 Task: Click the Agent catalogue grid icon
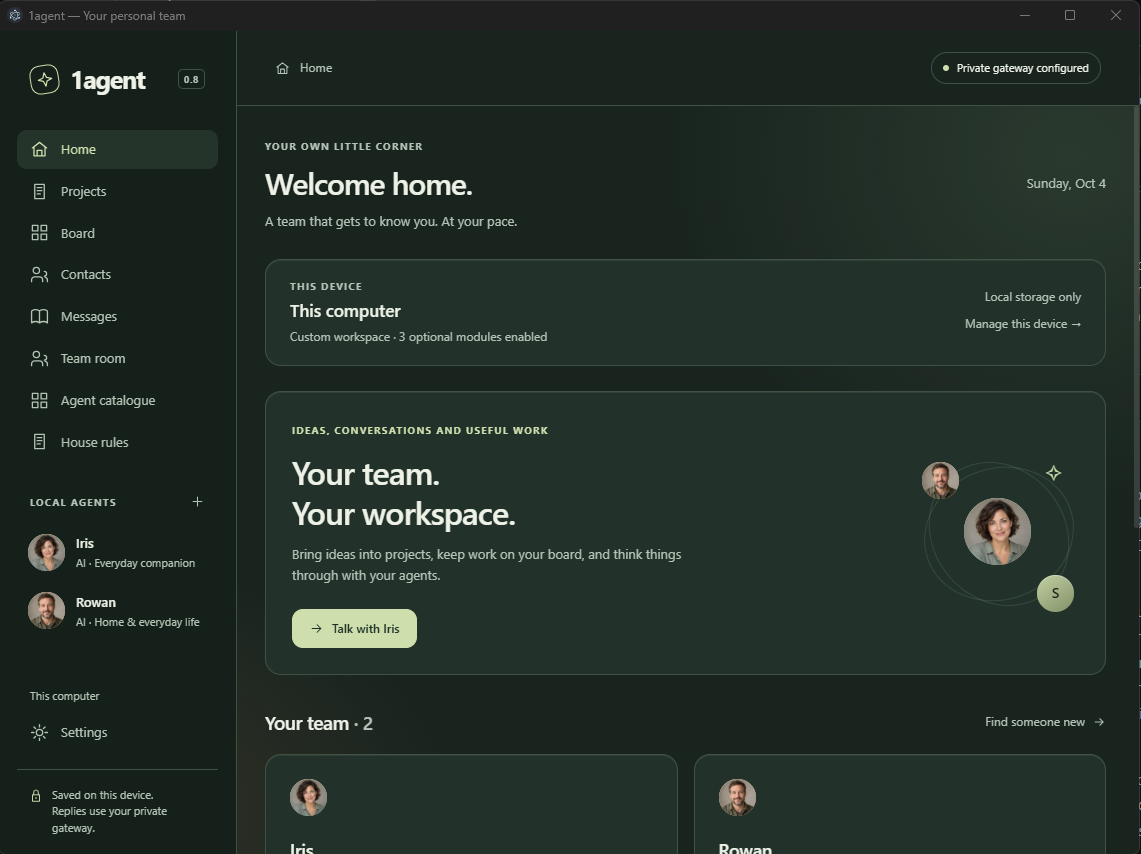[39, 401]
